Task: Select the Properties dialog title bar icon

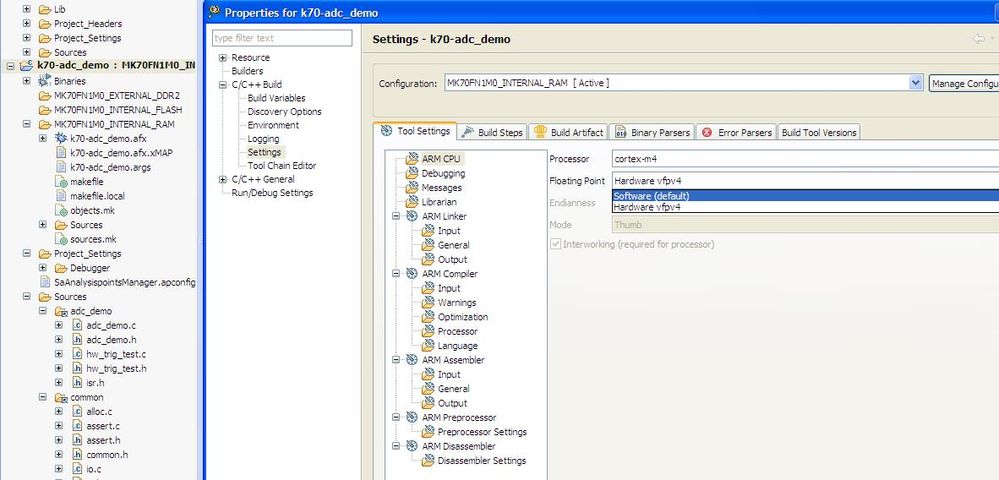Action: [214, 12]
